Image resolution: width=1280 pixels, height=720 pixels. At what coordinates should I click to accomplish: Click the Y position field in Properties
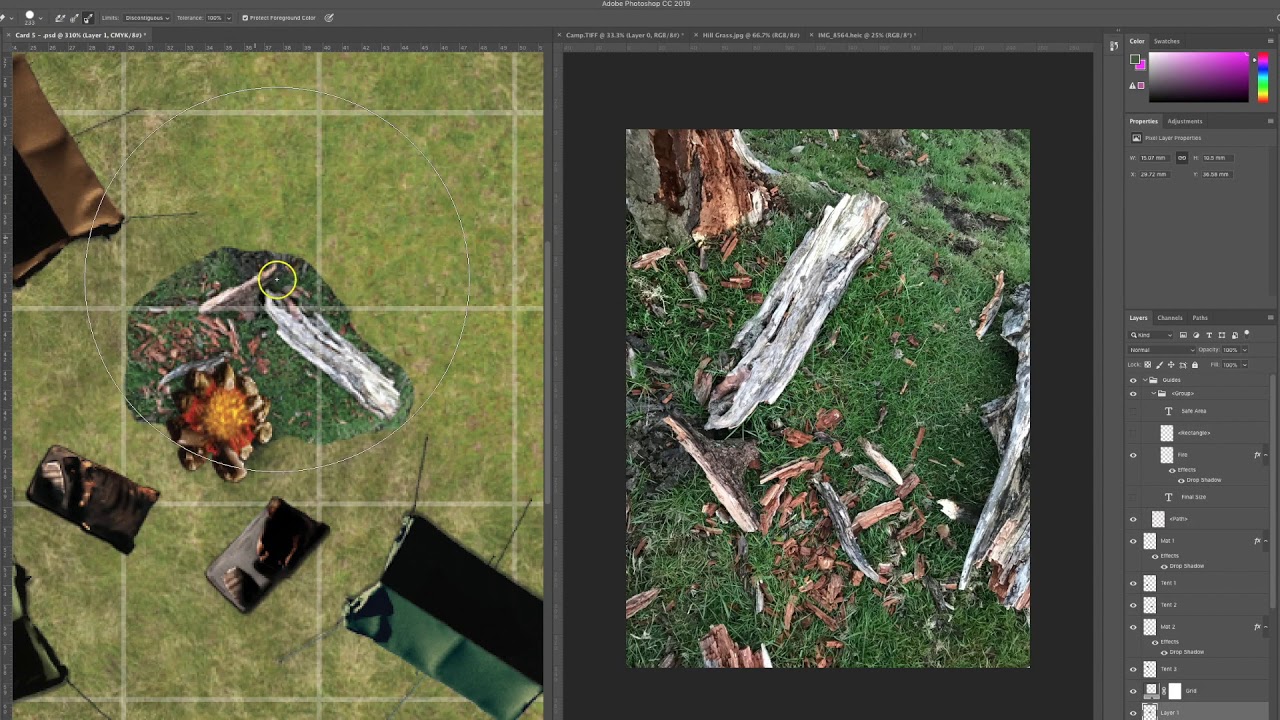point(1217,174)
